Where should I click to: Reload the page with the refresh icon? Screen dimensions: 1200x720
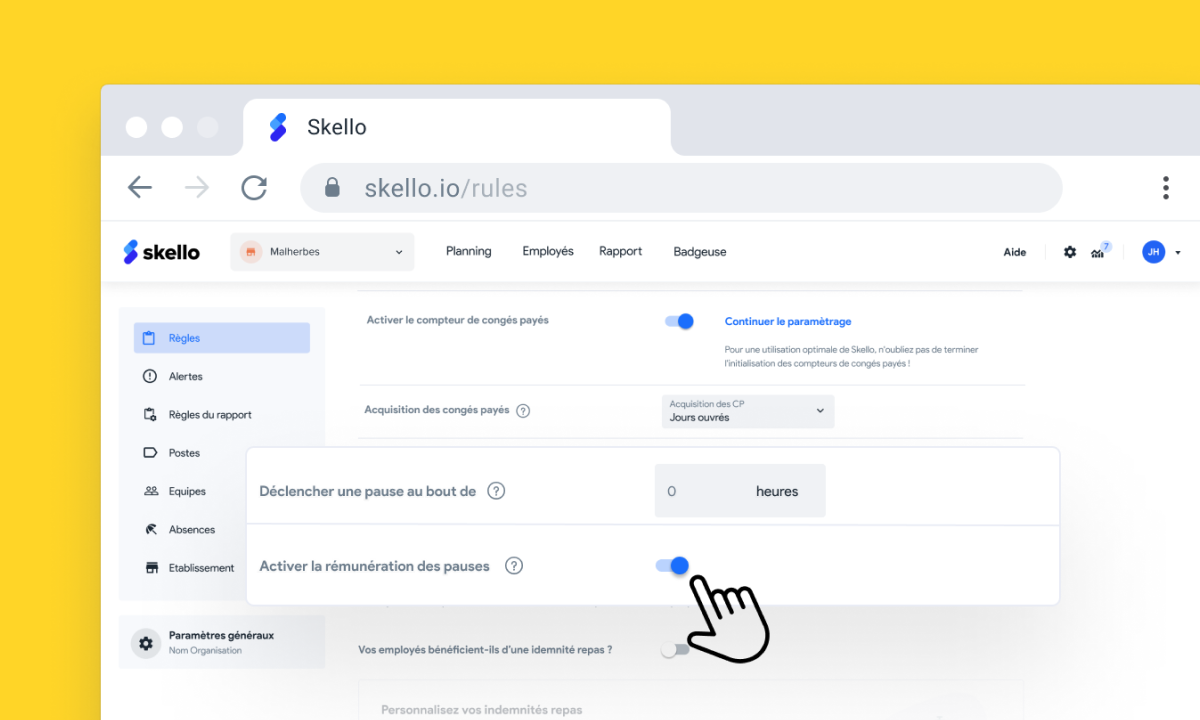point(254,187)
